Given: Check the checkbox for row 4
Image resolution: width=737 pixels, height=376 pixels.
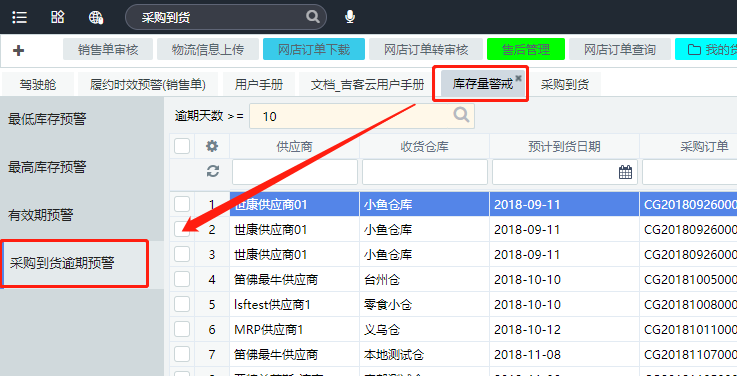Looking at the screenshot, I should [182, 279].
